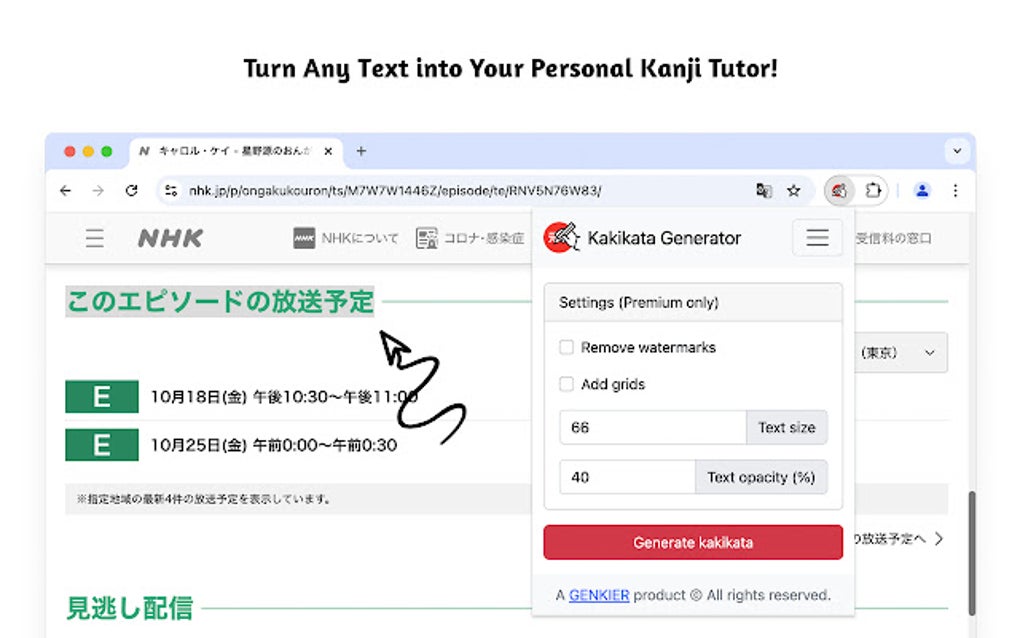Enable the Remove watermarks checkbox
1020x638 pixels.
pos(567,348)
